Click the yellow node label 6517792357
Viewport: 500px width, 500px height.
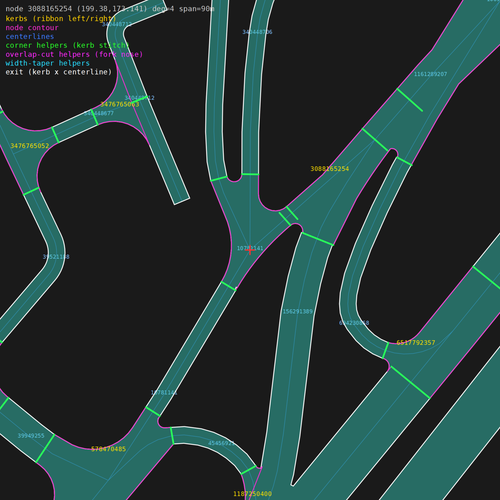pos(416,343)
